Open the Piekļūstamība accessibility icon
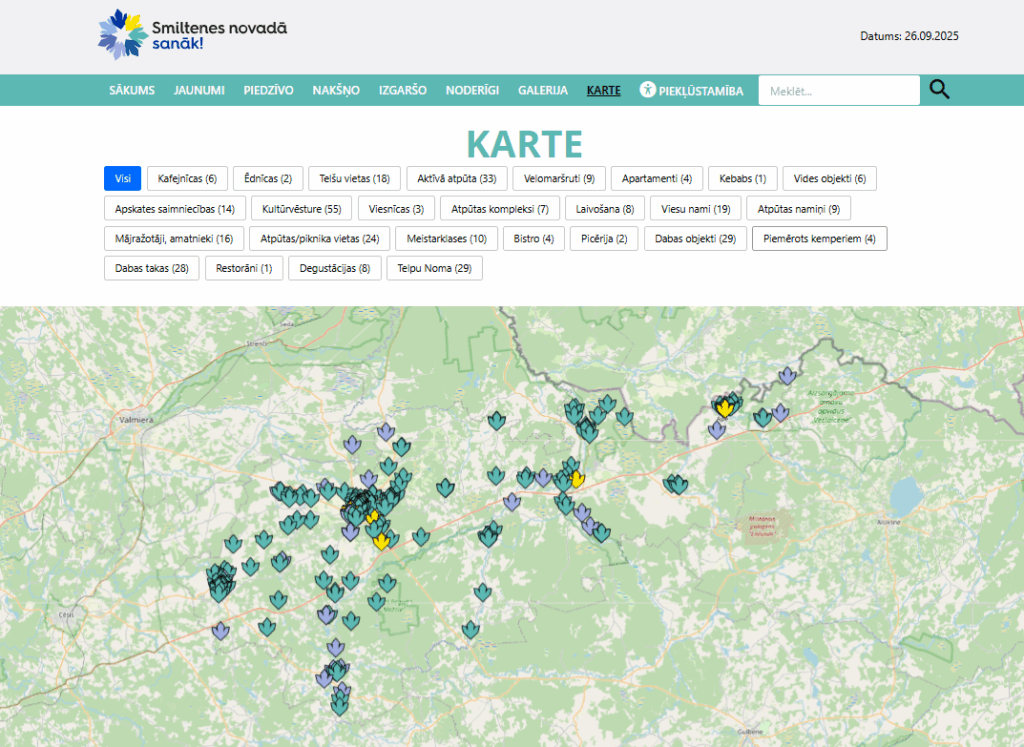 648,90
